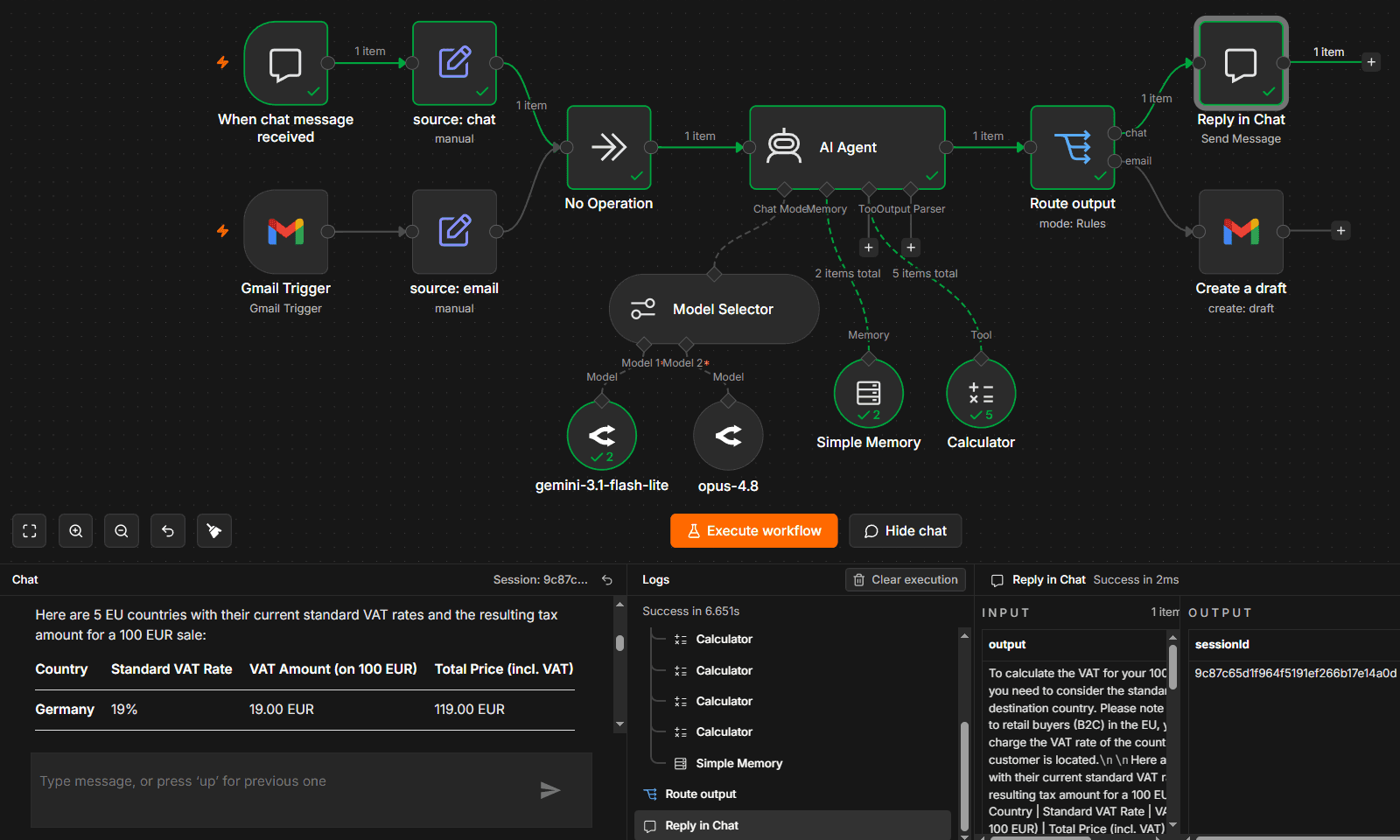Zoom in on the canvas

point(76,531)
